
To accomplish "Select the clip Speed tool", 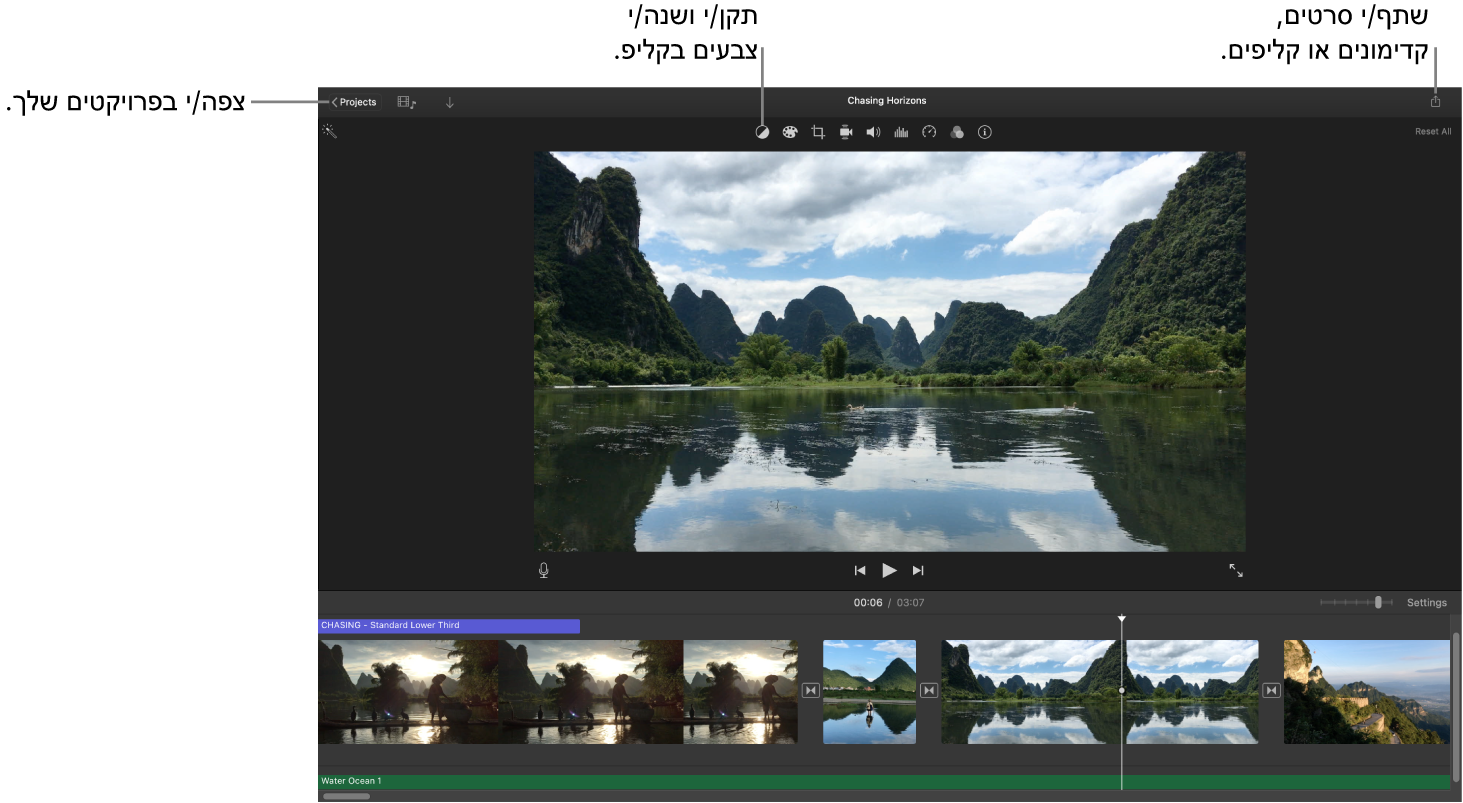I will pyautogui.click(x=929, y=131).
